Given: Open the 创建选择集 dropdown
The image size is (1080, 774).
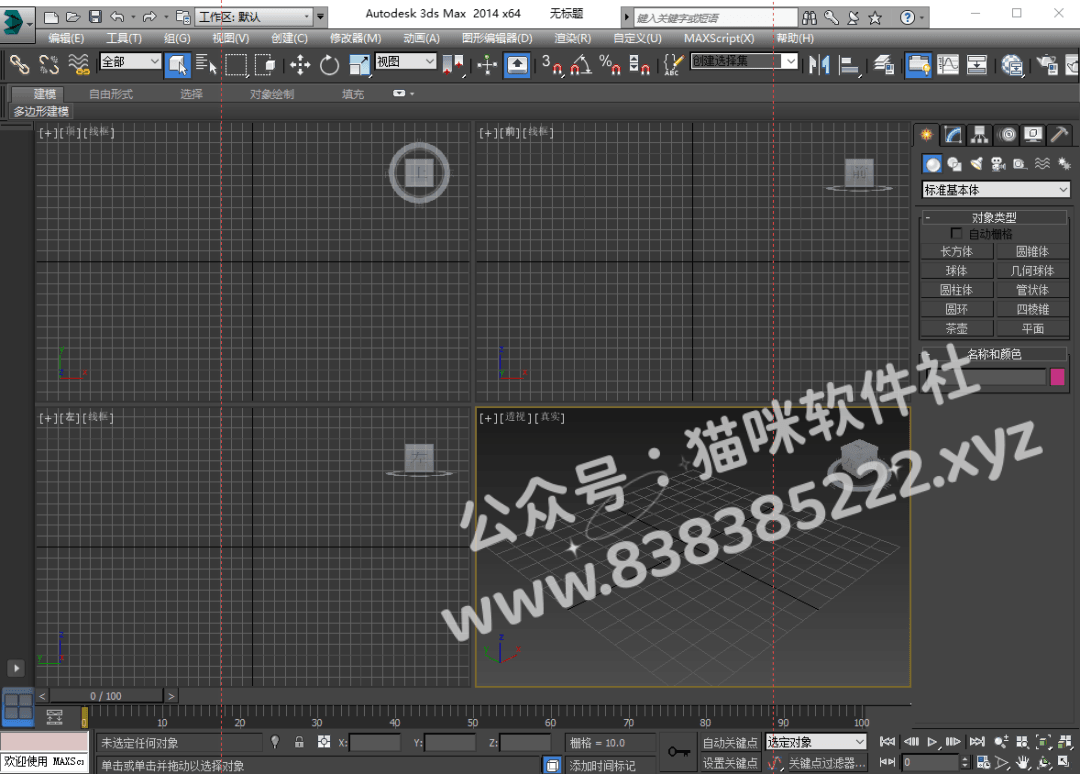Looking at the screenshot, I should (744, 61).
